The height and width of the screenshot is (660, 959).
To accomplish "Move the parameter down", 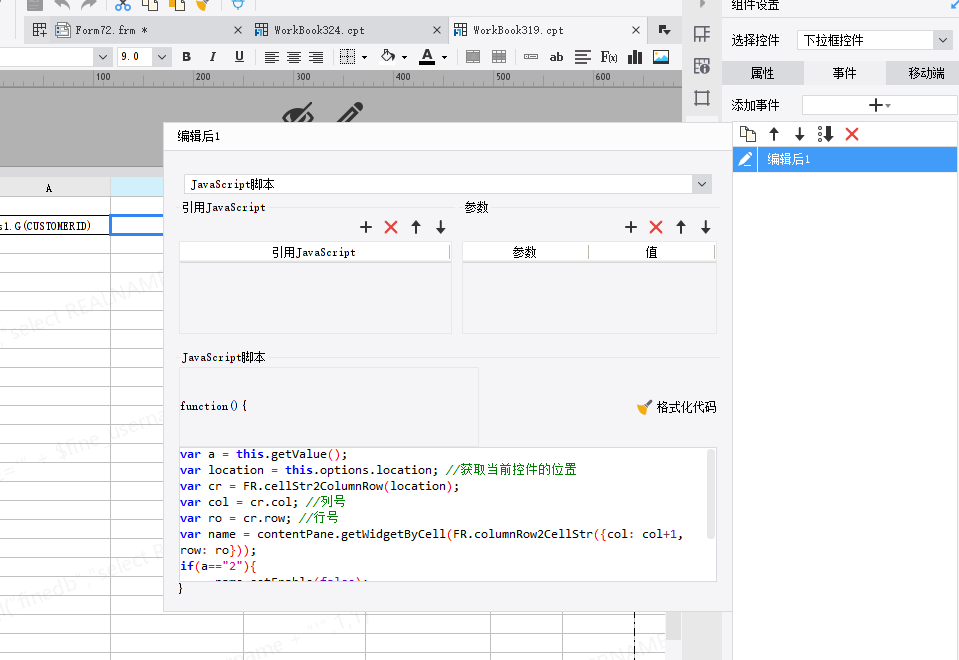I will click(705, 227).
